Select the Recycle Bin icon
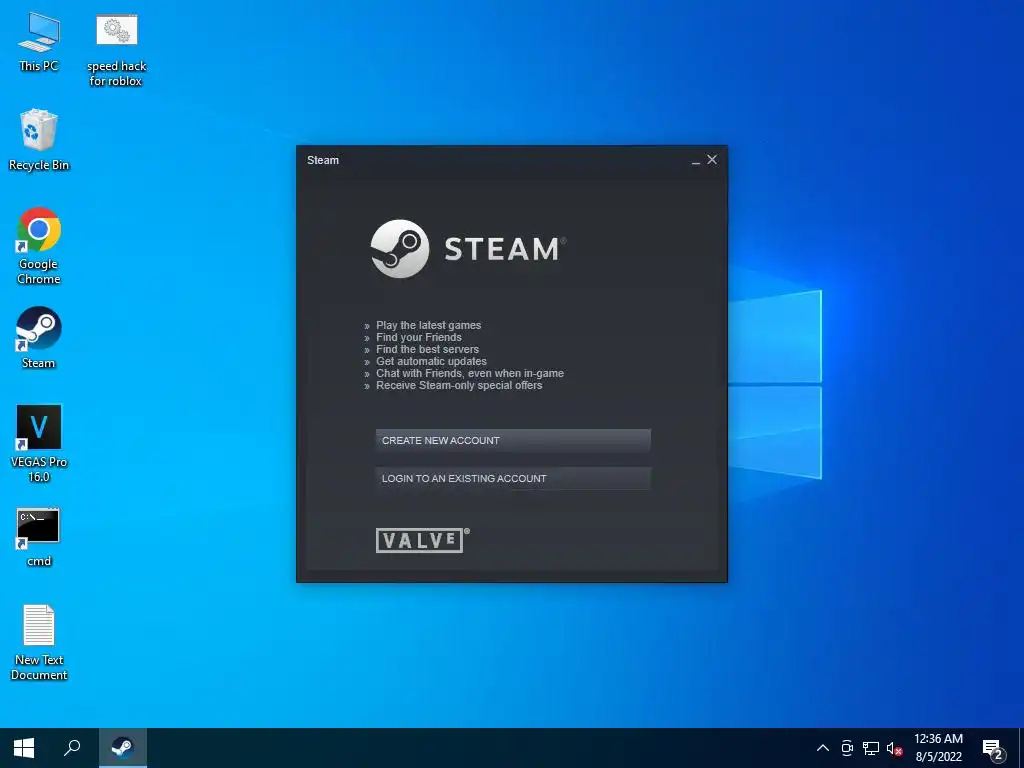This screenshot has width=1024, height=768. coord(39,140)
